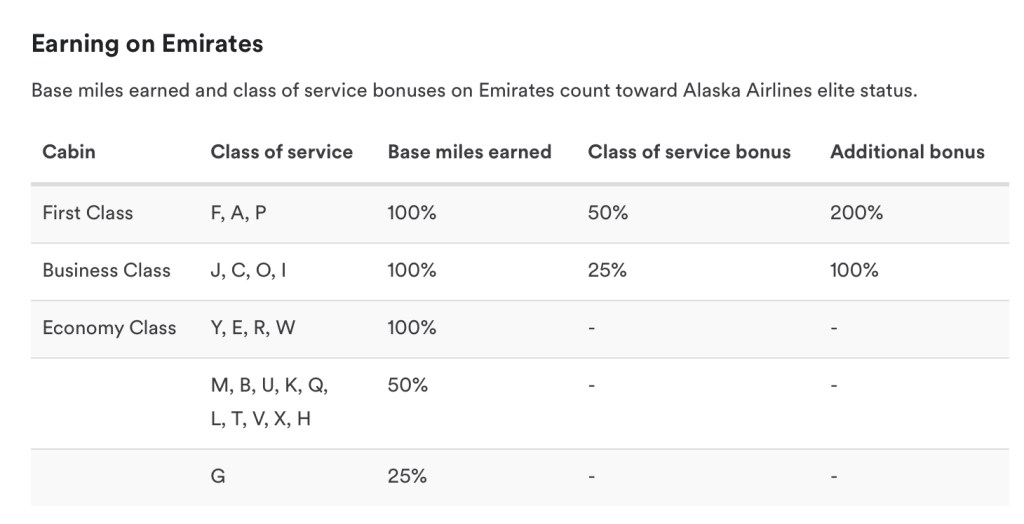
Task: Click the "Earning on Emirates" heading
Action: (x=147, y=44)
